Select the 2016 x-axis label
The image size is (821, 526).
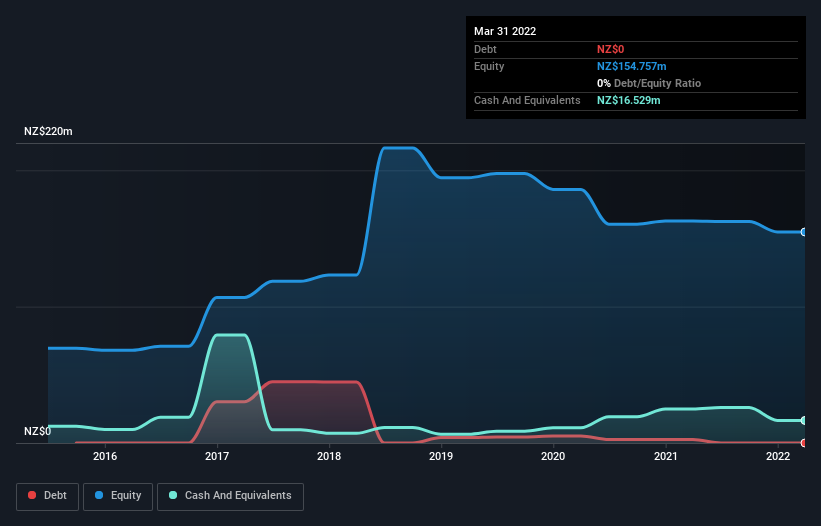[x=105, y=456]
